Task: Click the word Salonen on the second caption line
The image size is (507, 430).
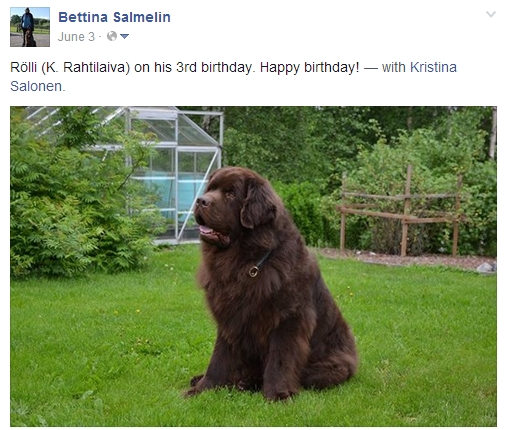Action: [x=36, y=86]
